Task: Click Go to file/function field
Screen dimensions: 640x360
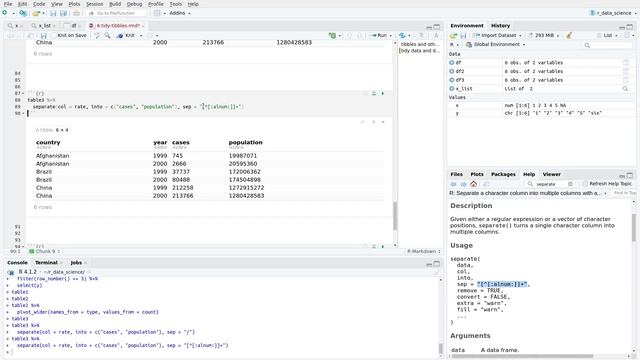Action: [x=116, y=13]
